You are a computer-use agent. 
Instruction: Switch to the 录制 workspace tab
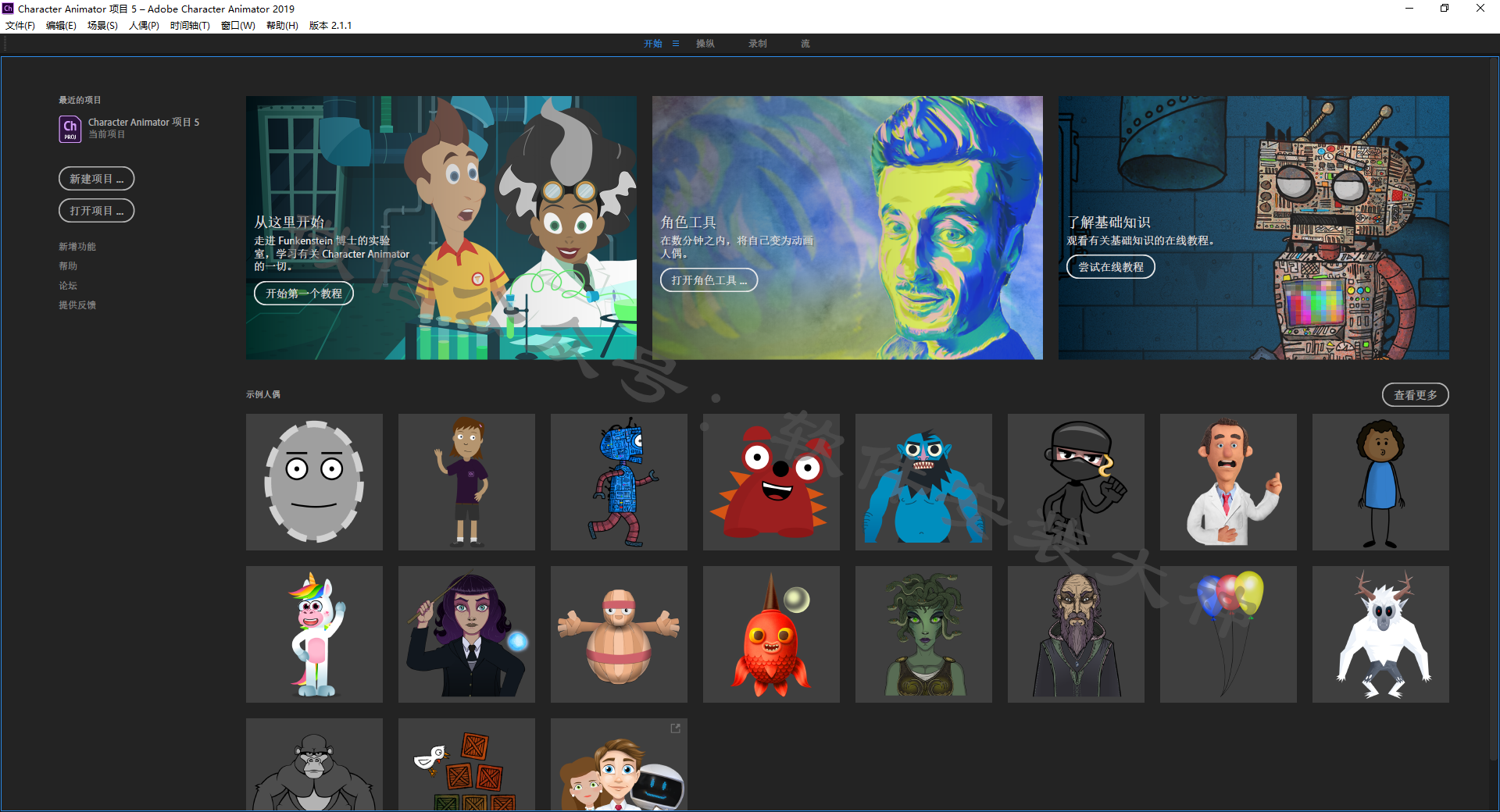pos(758,44)
